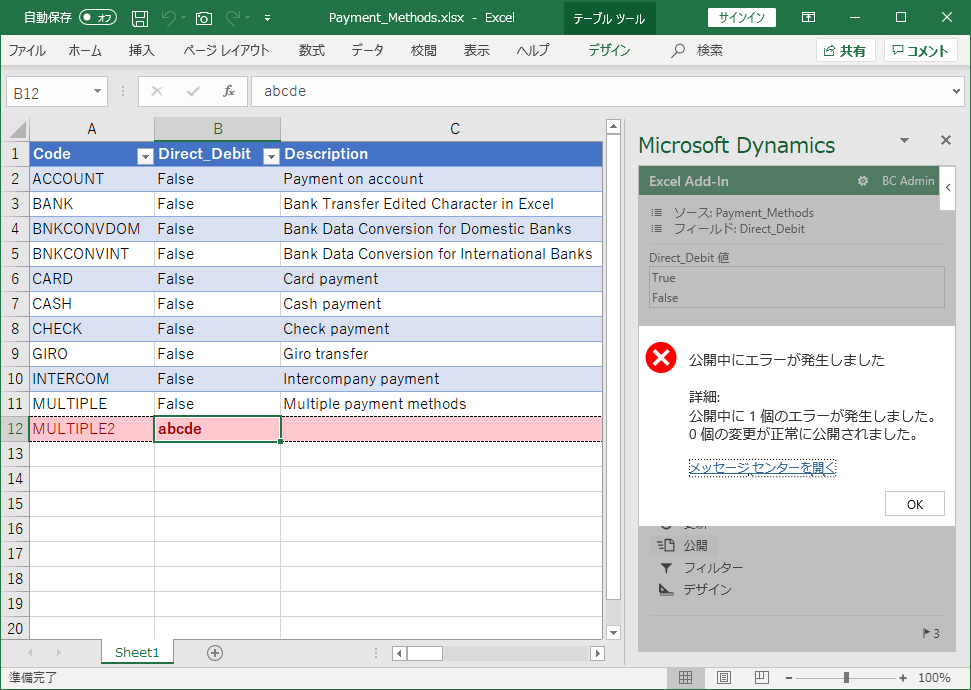Switch to Page Layout view icon
The width and height of the screenshot is (971, 690).
[723, 678]
